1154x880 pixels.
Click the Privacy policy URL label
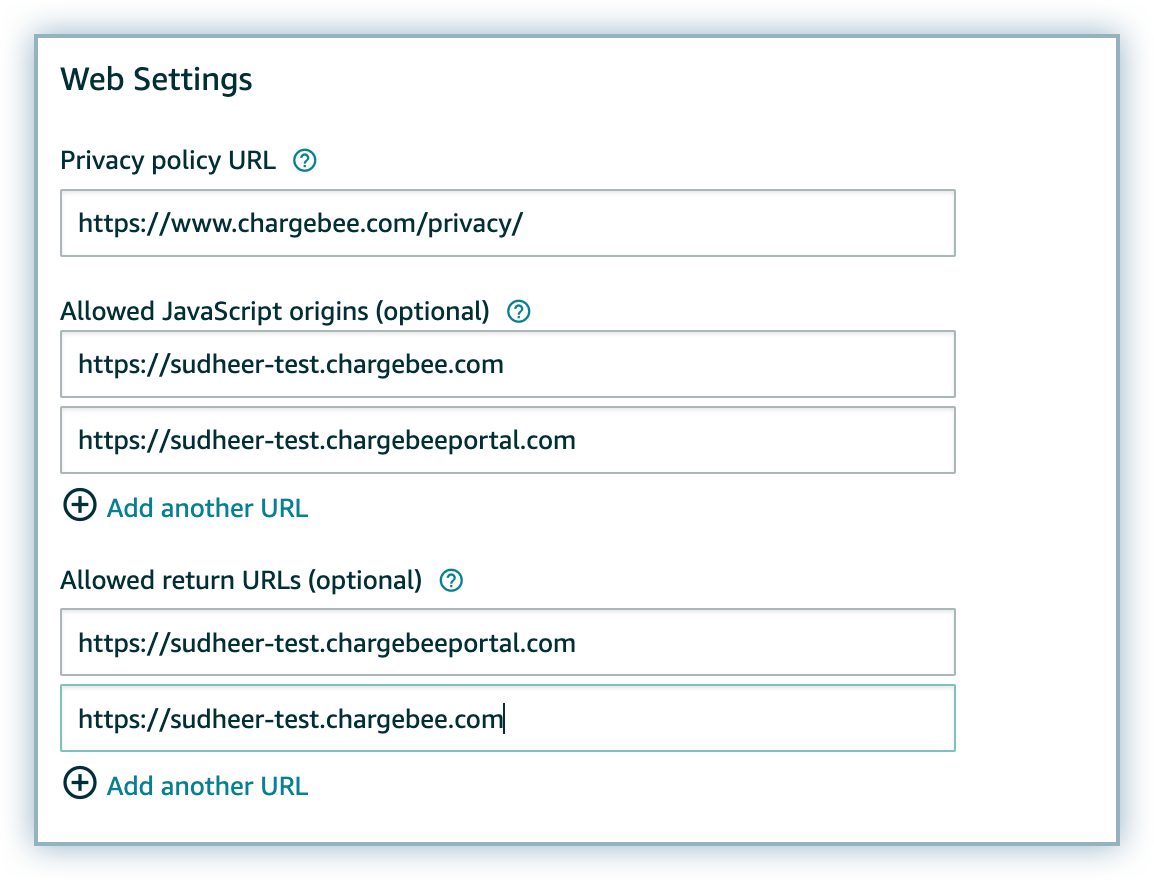click(168, 160)
